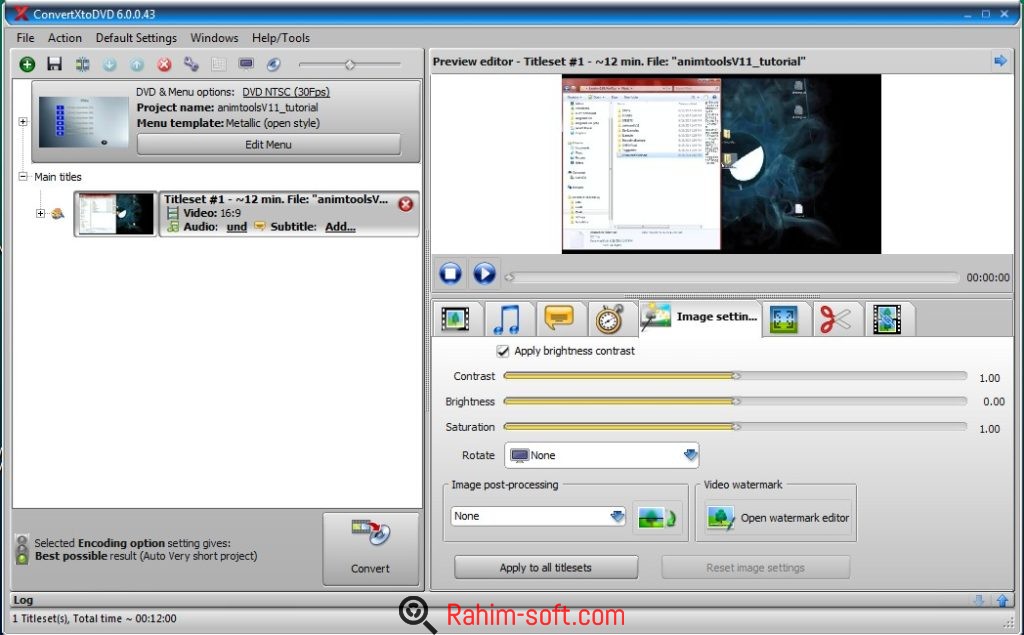Click the Subtitle speech bubble icon in titleset
The height and width of the screenshot is (635, 1024).
tap(260, 226)
